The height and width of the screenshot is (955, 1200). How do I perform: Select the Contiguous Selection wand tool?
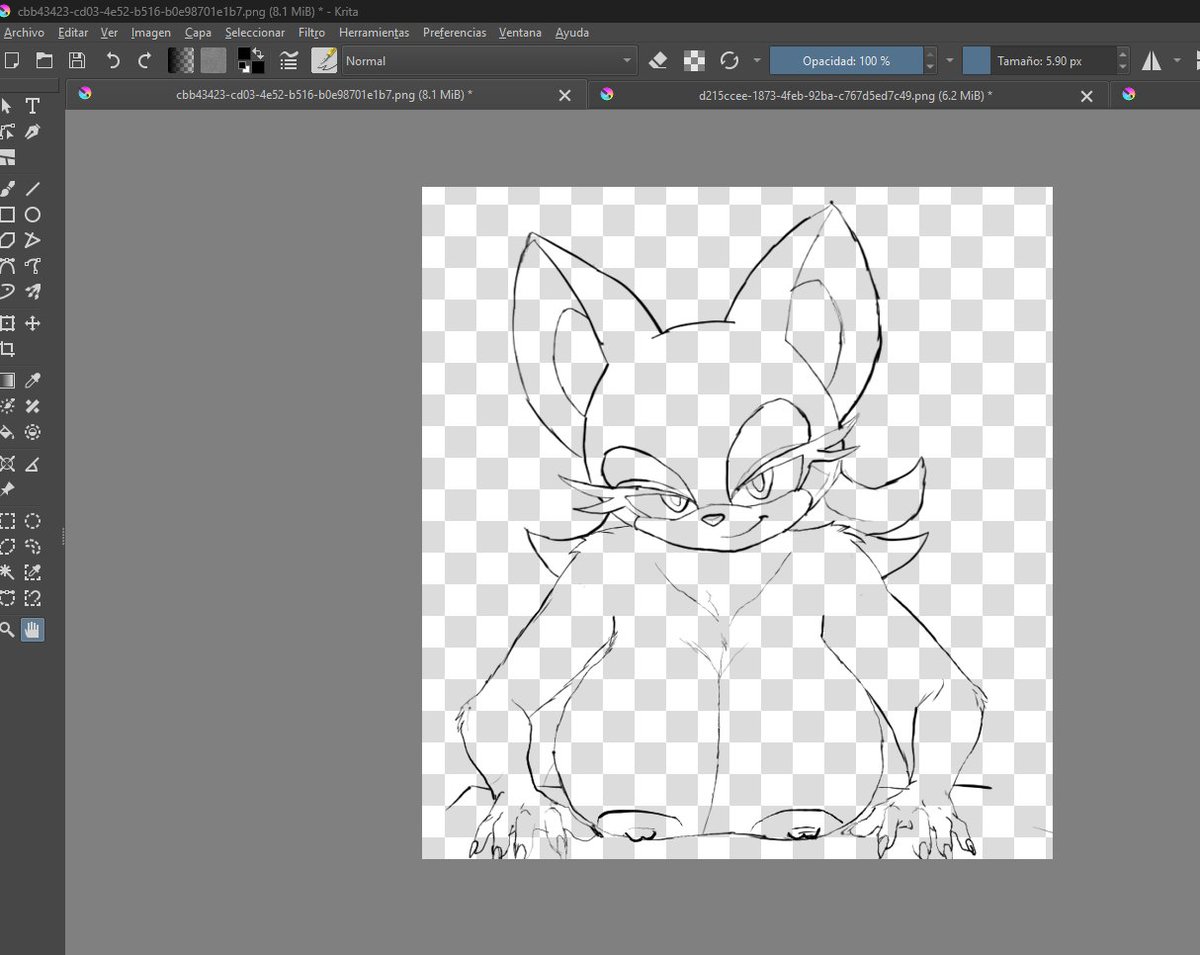click(7, 572)
